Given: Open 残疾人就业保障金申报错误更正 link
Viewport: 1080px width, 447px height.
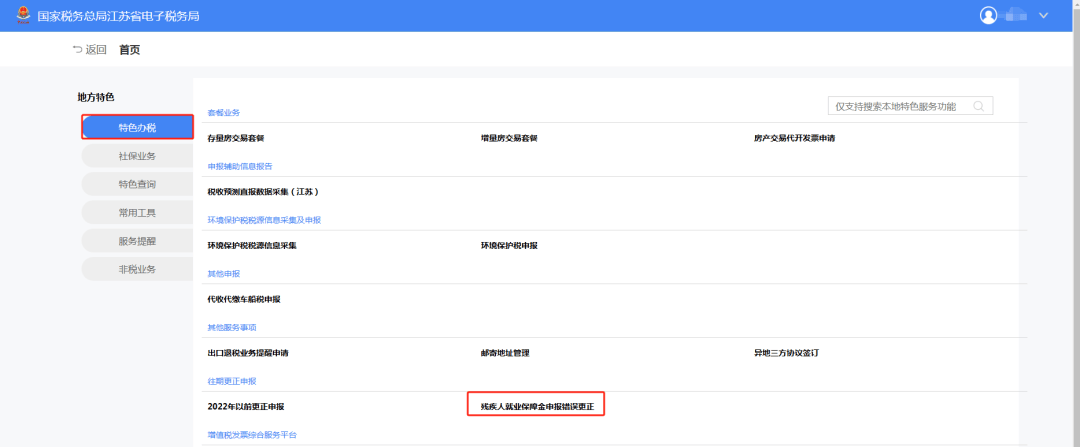Looking at the screenshot, I should [x=537, y=406].
